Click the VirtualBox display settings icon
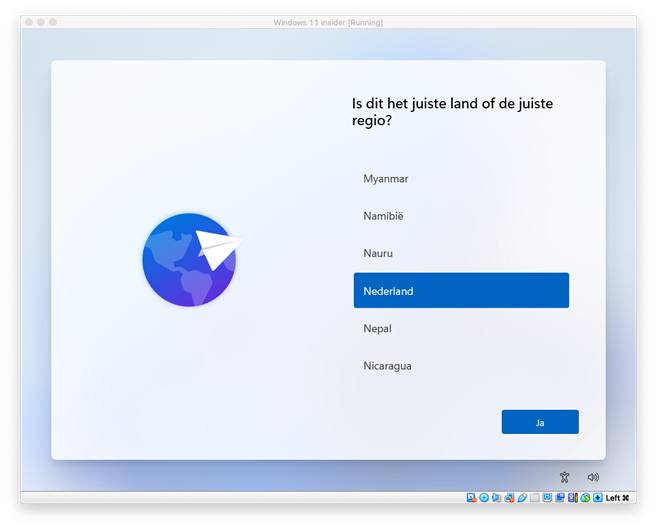 tap(547, 498)
